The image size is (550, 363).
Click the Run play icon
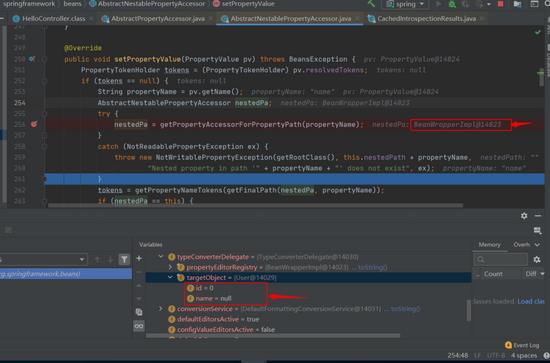point(438,4)
